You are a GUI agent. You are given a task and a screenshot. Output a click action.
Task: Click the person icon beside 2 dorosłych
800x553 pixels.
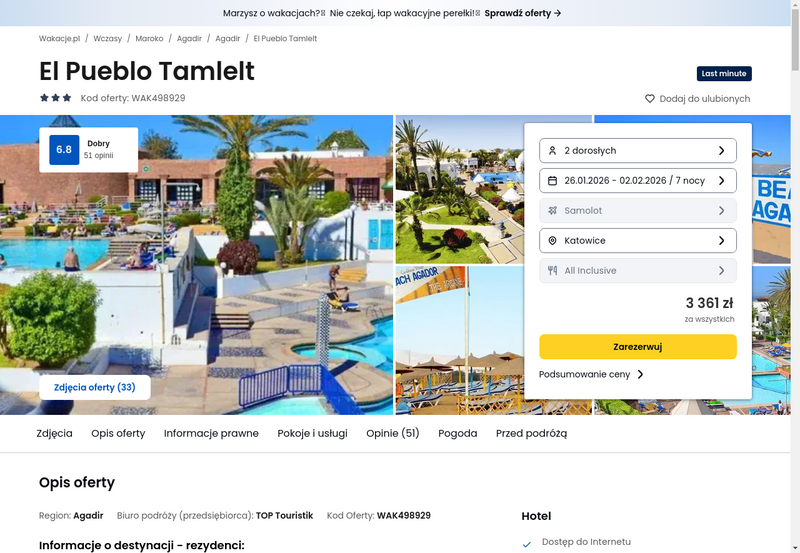pos(552,150)
